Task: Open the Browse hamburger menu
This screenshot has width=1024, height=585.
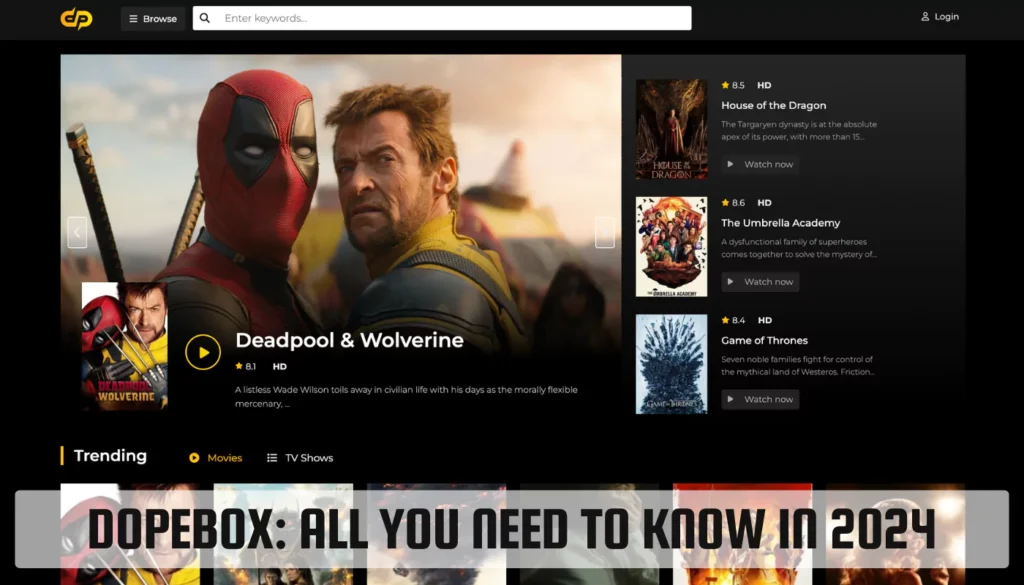Action: coord(153,18)
